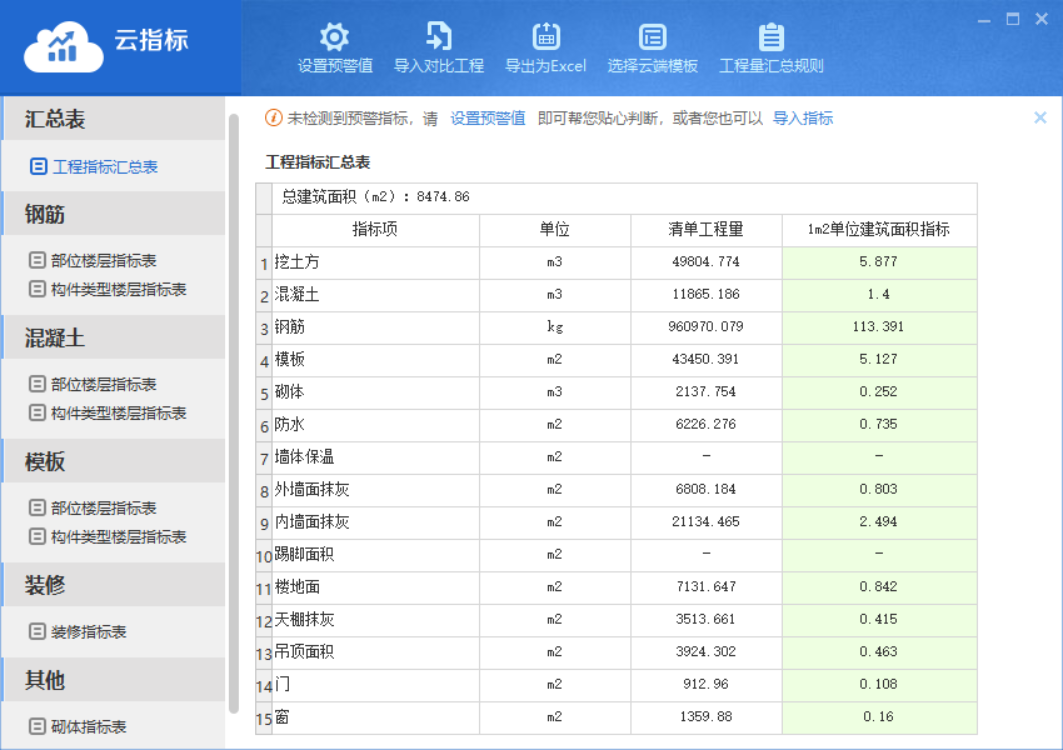Click the kg unit cell for 钢筋

555,328
